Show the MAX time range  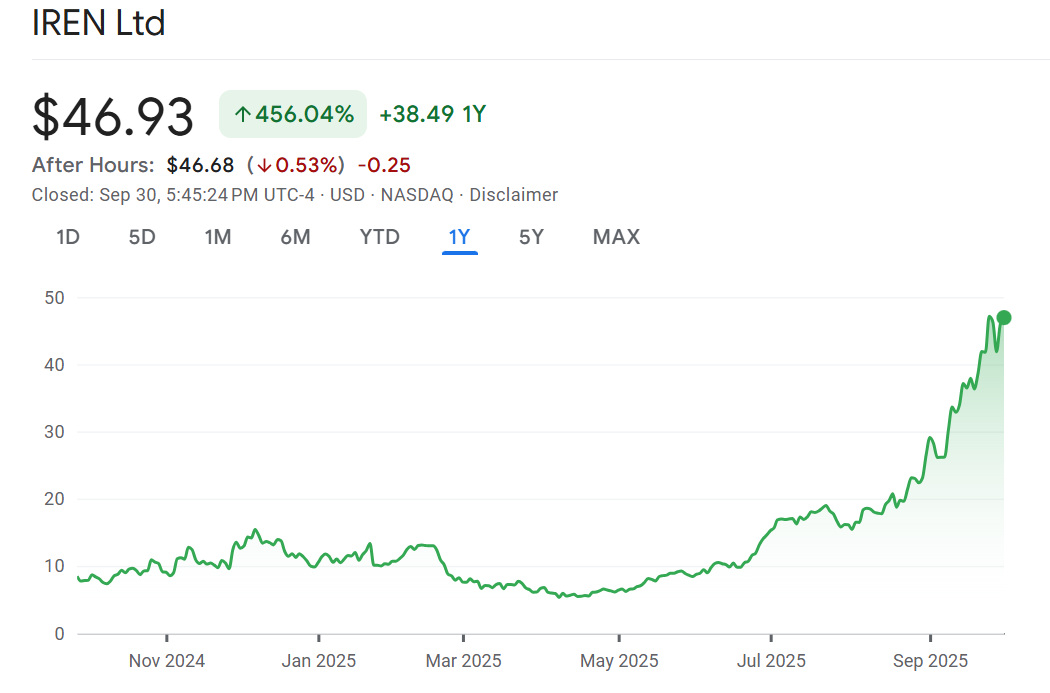coord(616,237)
